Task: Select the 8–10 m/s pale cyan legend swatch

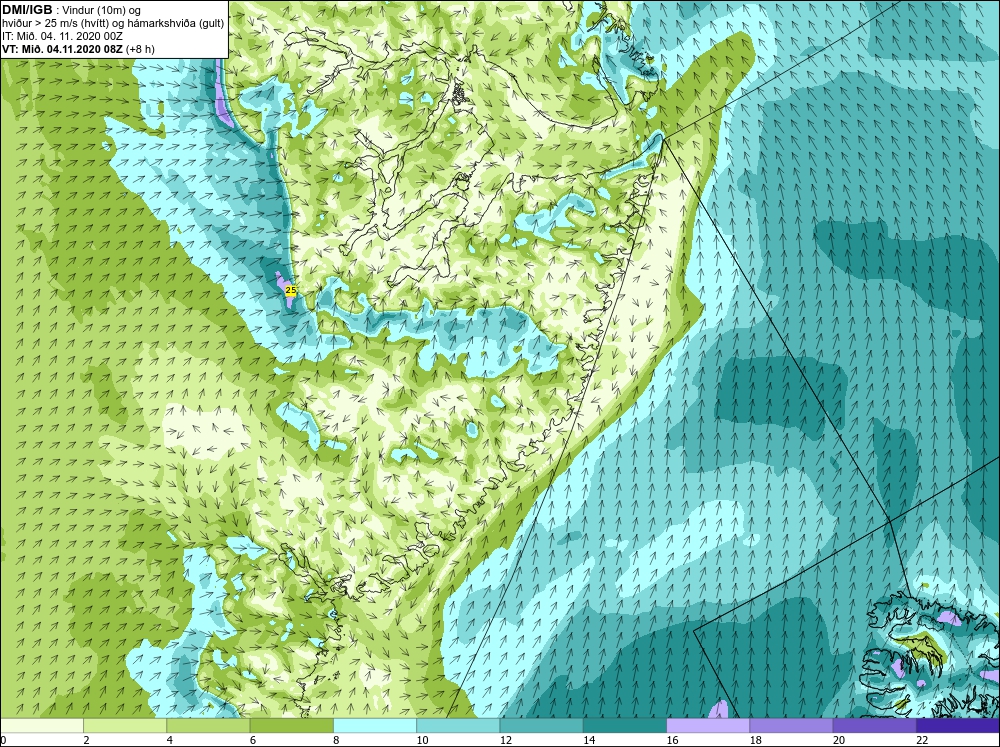Action: 375,725
